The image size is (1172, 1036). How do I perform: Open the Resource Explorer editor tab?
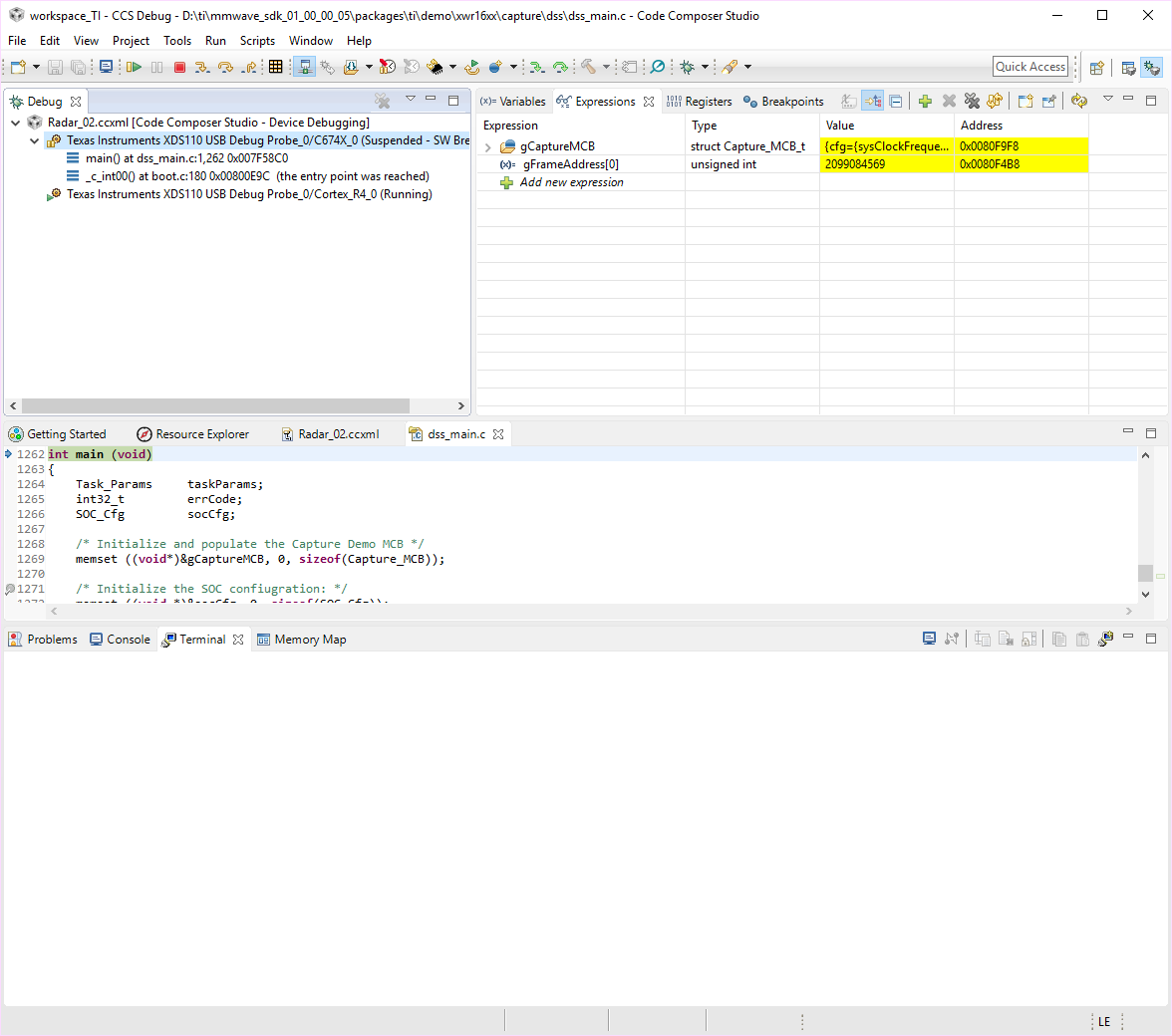pyautogui.click(x=193, y=434)
